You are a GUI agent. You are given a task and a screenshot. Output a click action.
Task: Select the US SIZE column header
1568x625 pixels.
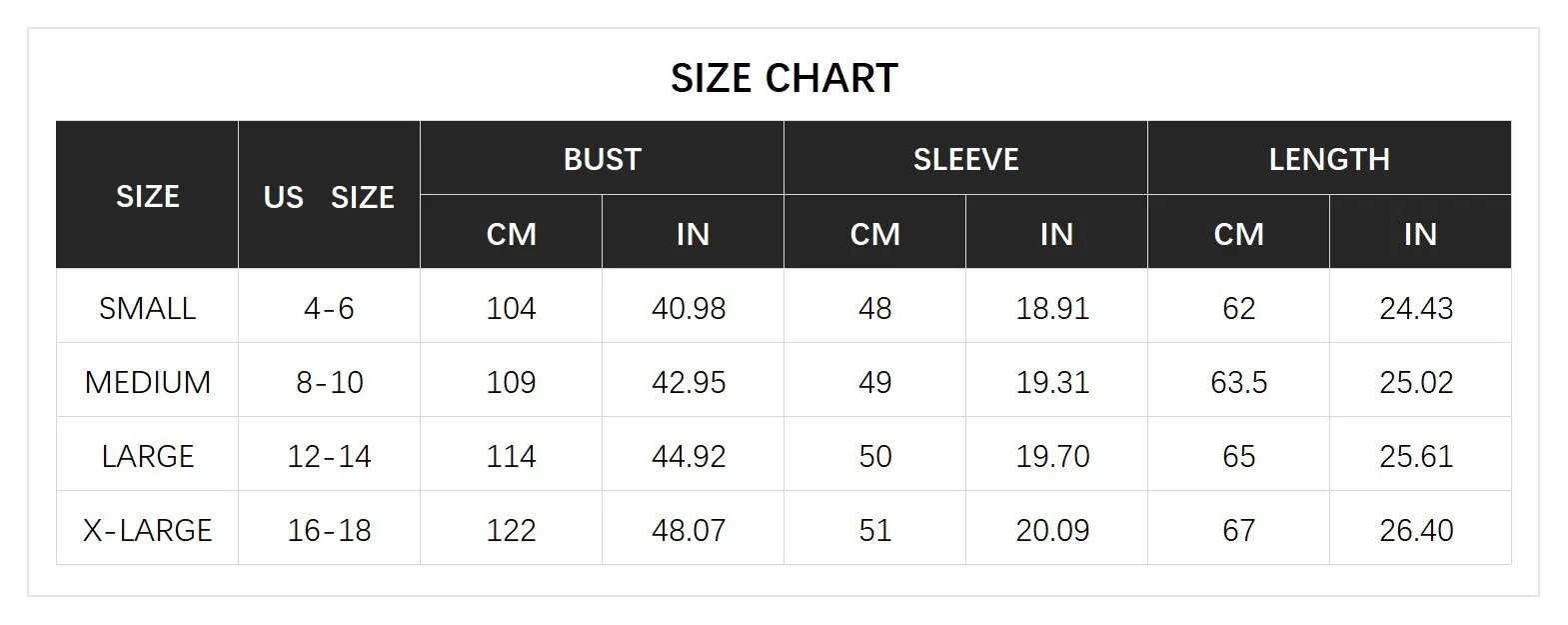click(x=329, y=197)
